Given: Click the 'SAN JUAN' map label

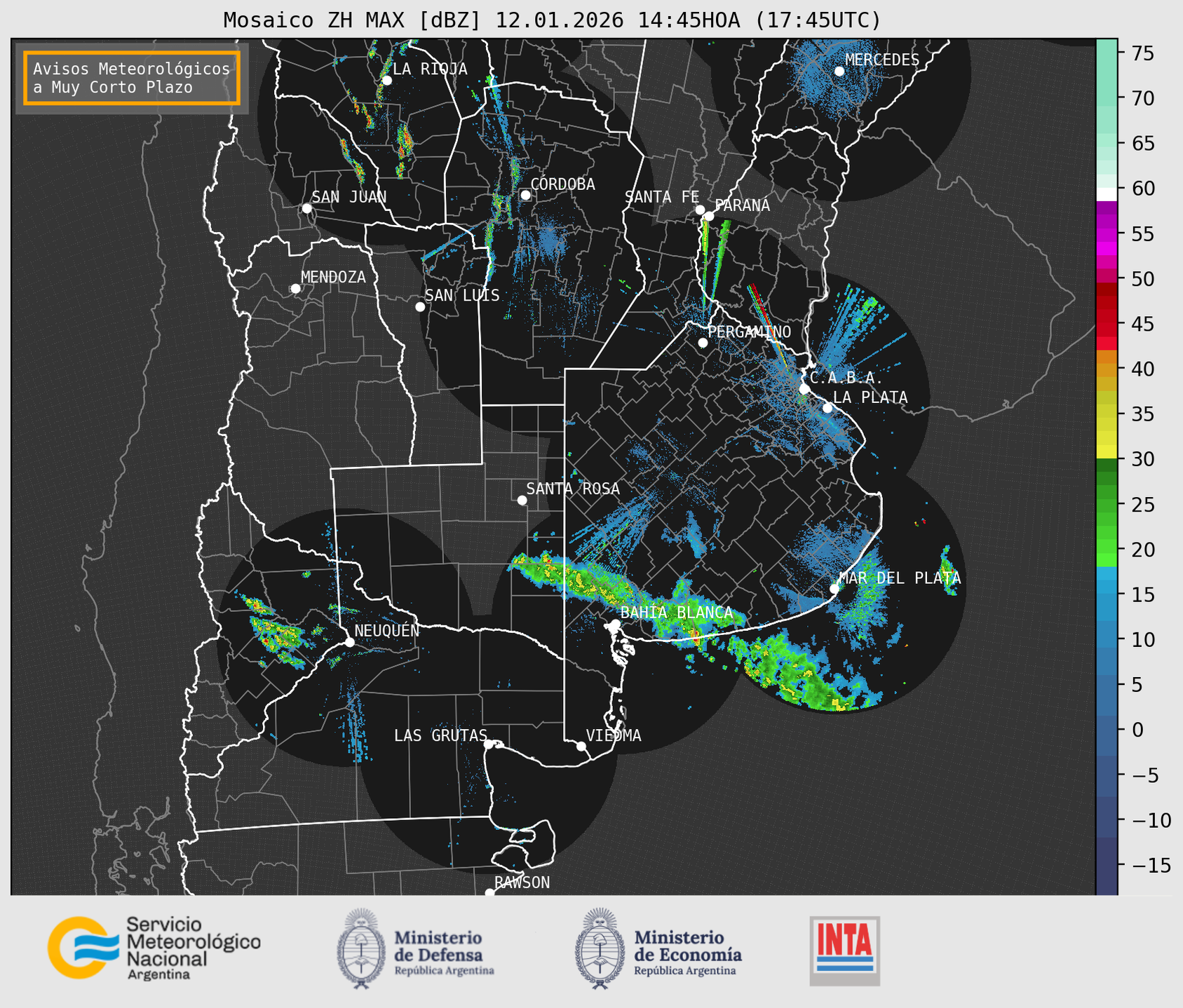Looking at the screenshot, I should [349, 197].
